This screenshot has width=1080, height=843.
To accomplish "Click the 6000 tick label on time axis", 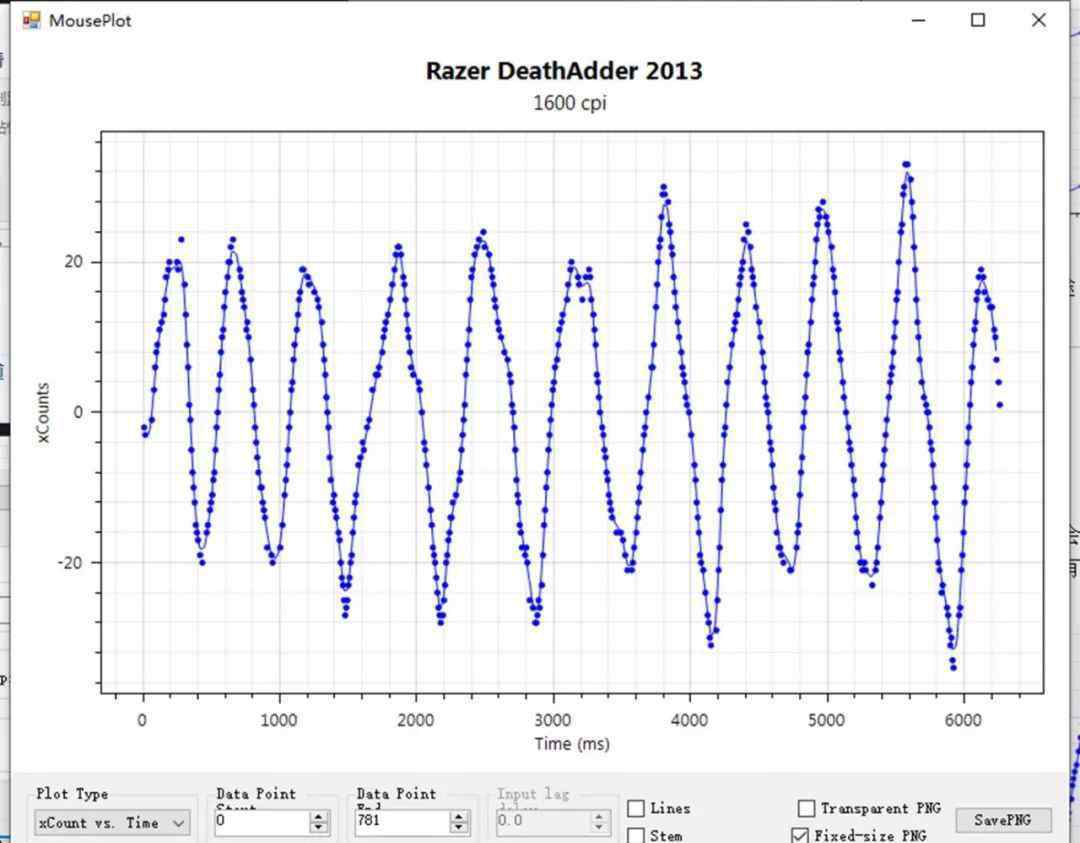I will pyautogui.click(x=963, y=720).
